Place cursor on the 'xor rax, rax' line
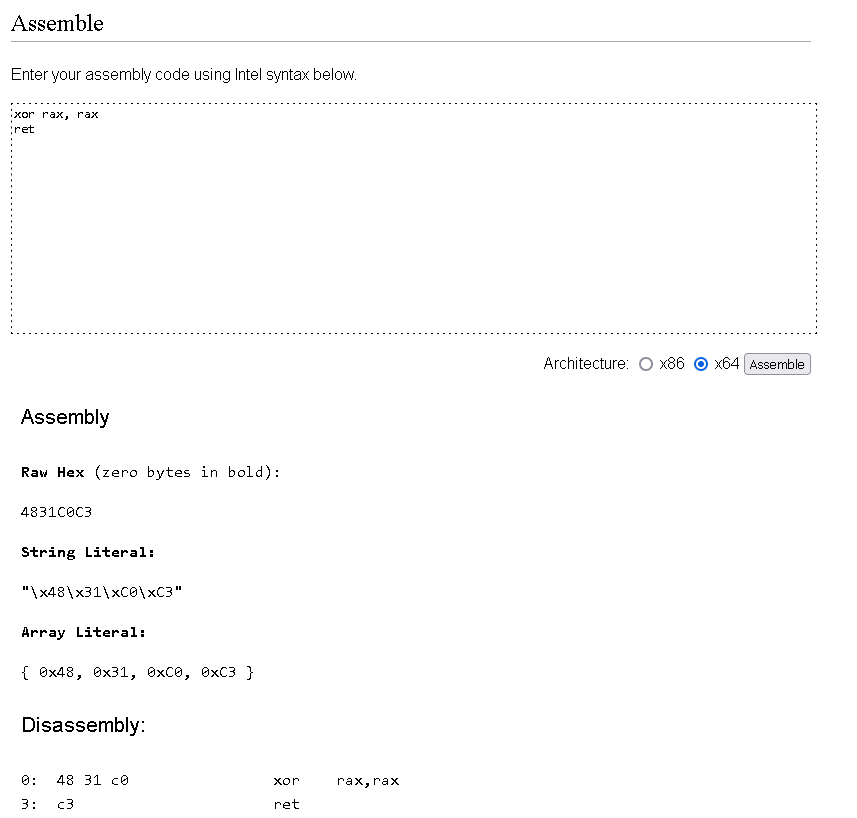 [56, 114]
